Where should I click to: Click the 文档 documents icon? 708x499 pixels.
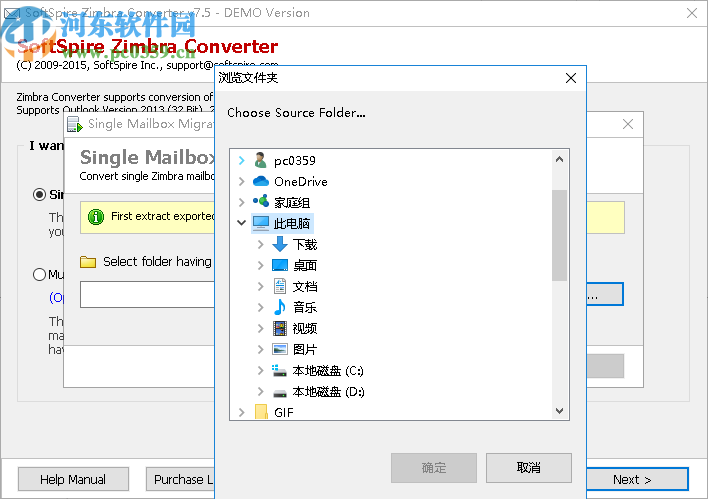pyautogui.click(x=280, y=286)
